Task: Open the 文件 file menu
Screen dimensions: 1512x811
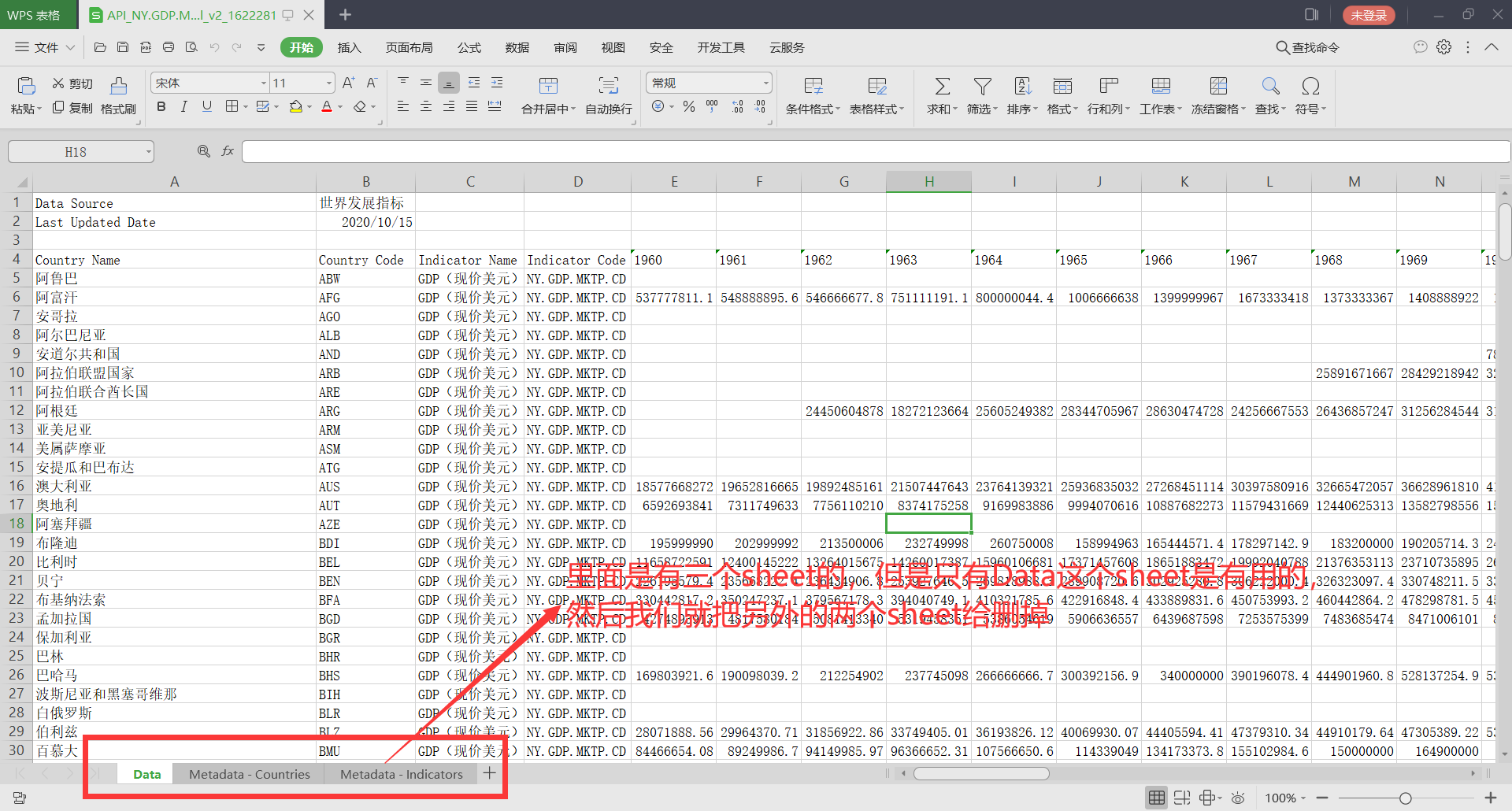Action: (45, 47)
